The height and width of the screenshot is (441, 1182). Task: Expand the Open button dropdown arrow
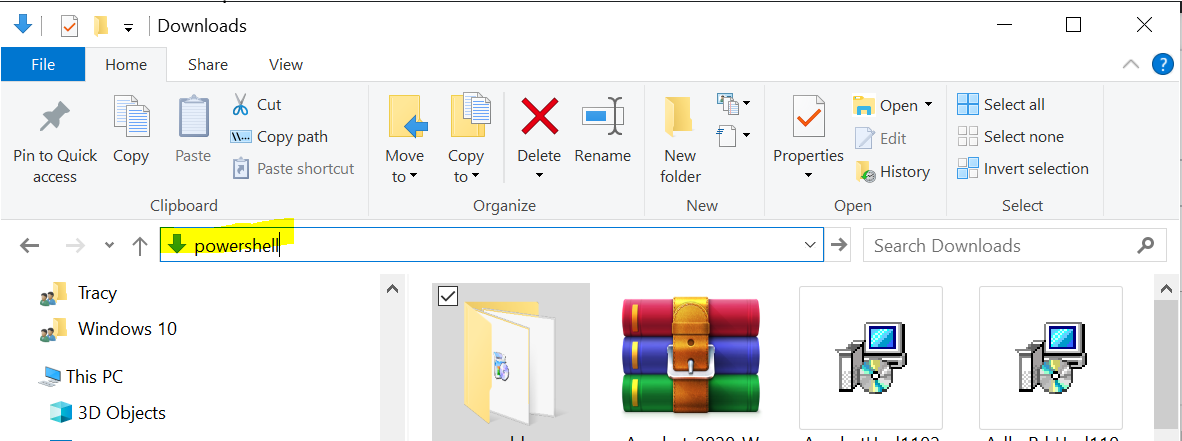point(929,105)
